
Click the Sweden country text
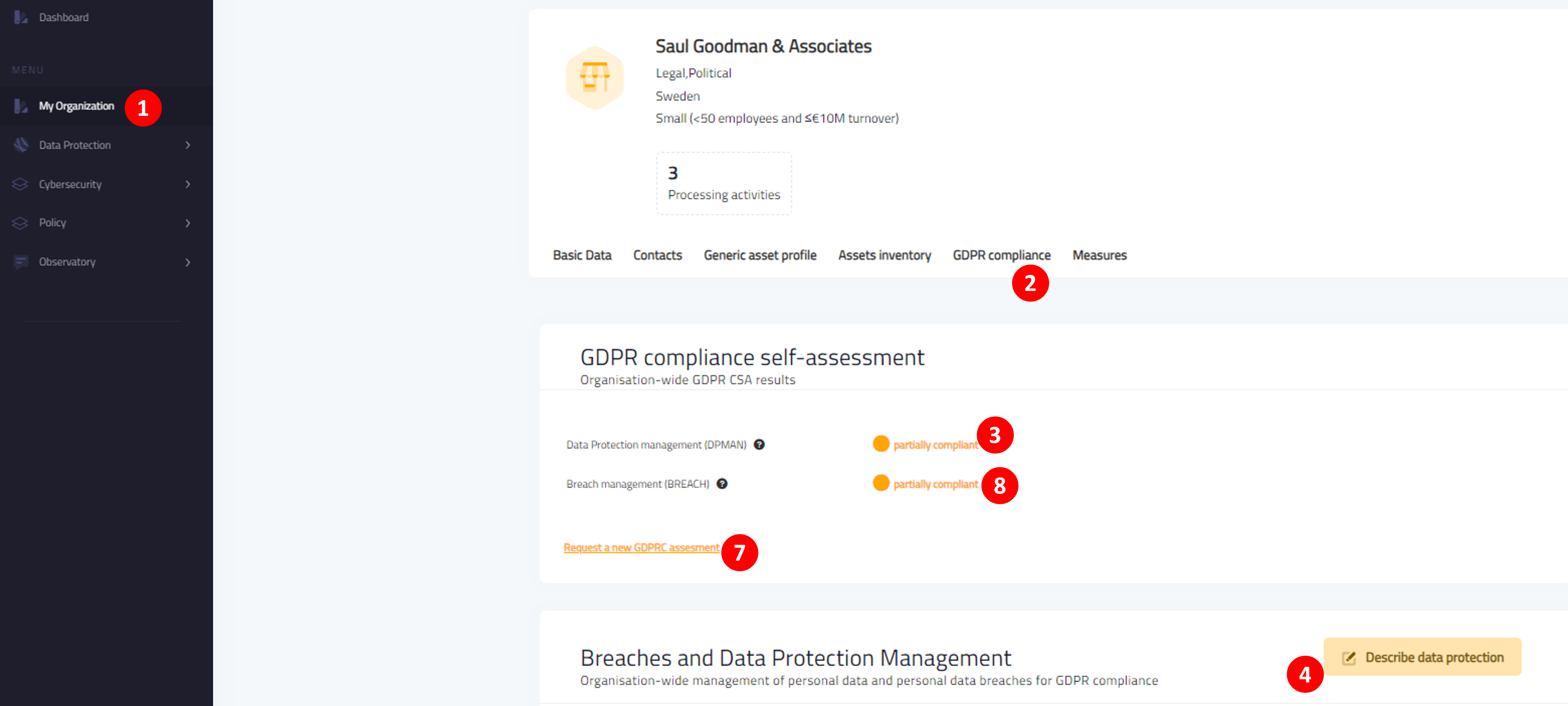pos(677,96)
